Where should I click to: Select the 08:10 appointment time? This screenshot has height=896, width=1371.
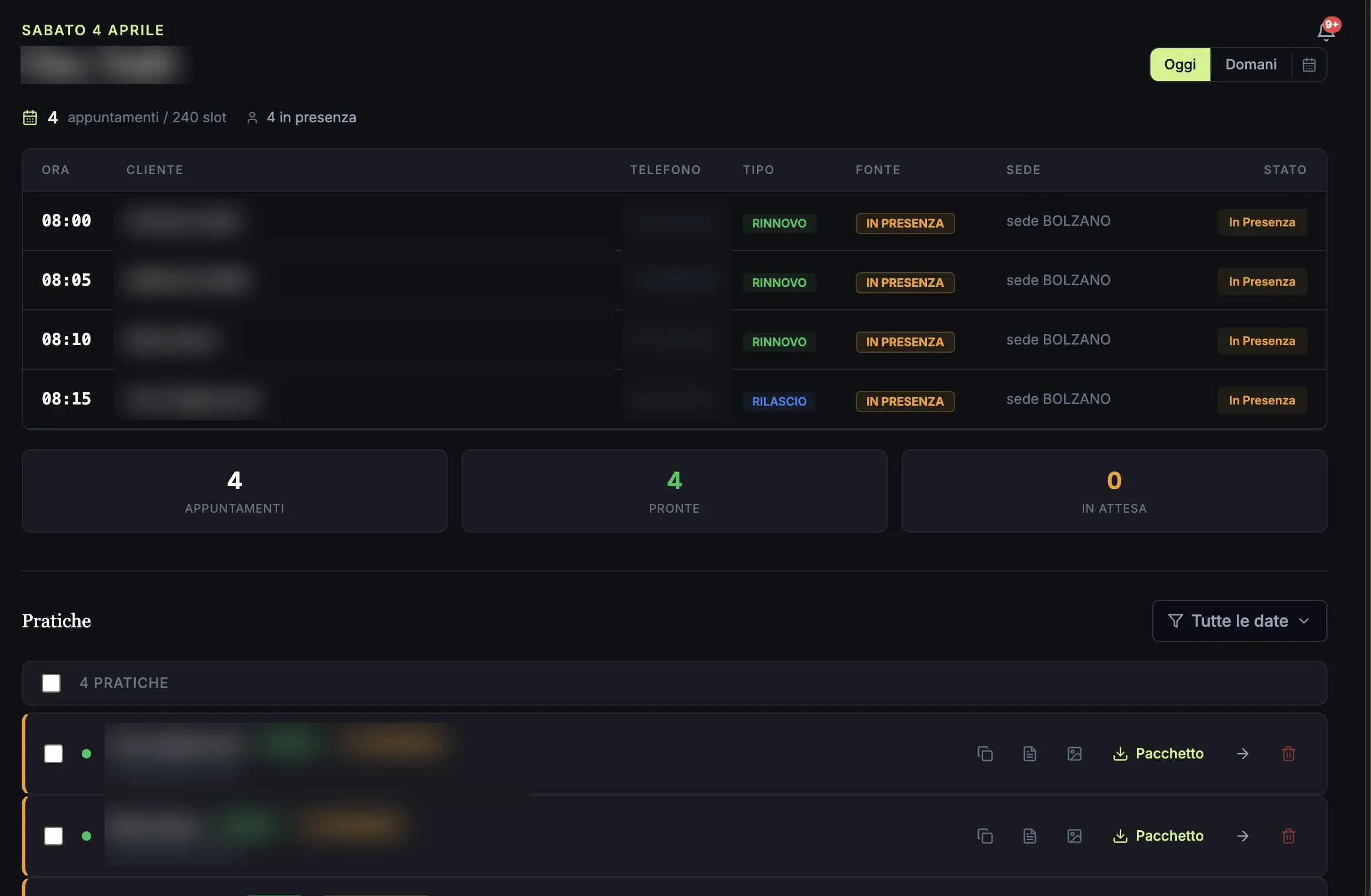click(66, 340)
